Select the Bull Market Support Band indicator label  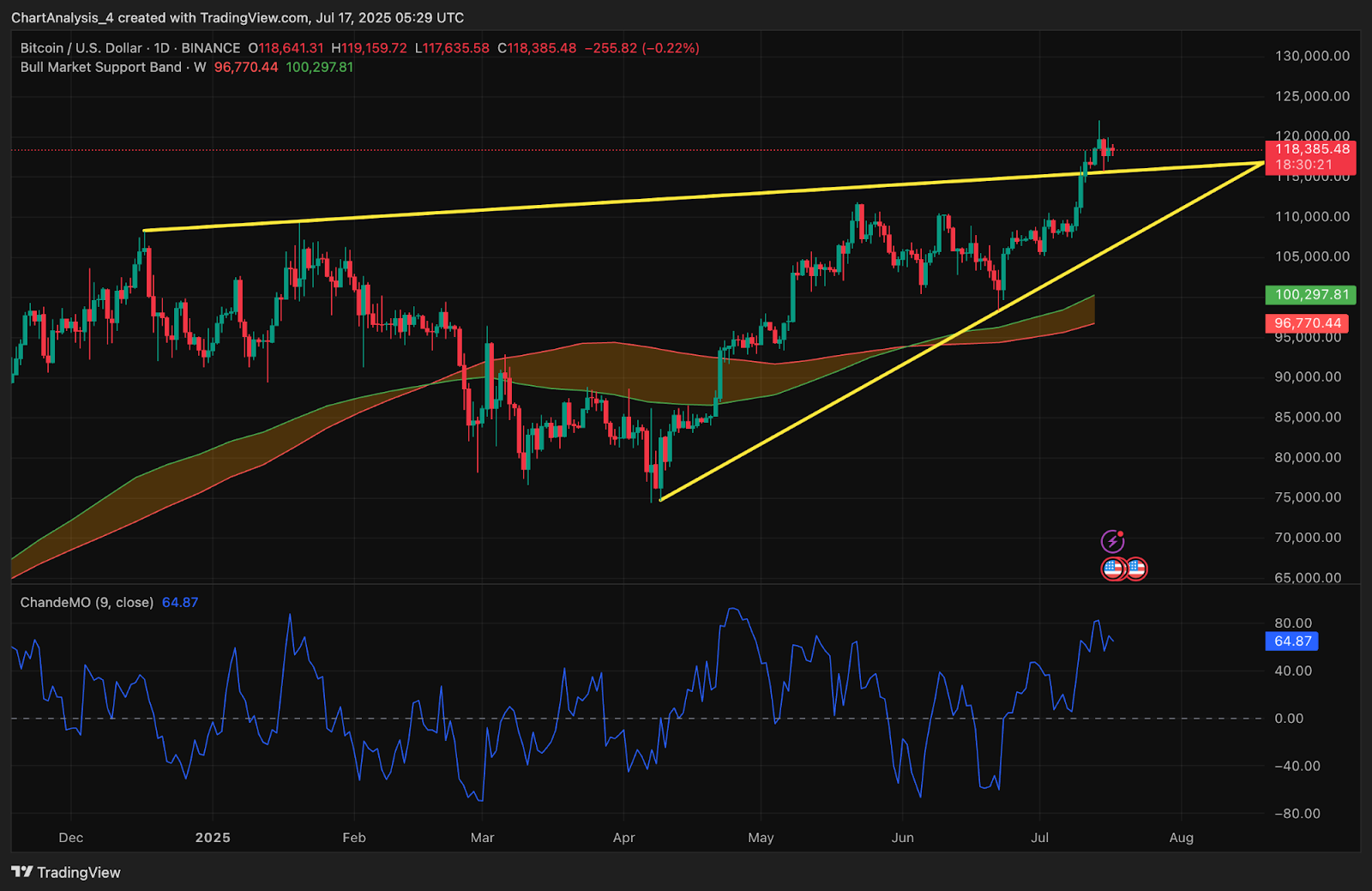(x=101, y=67)
